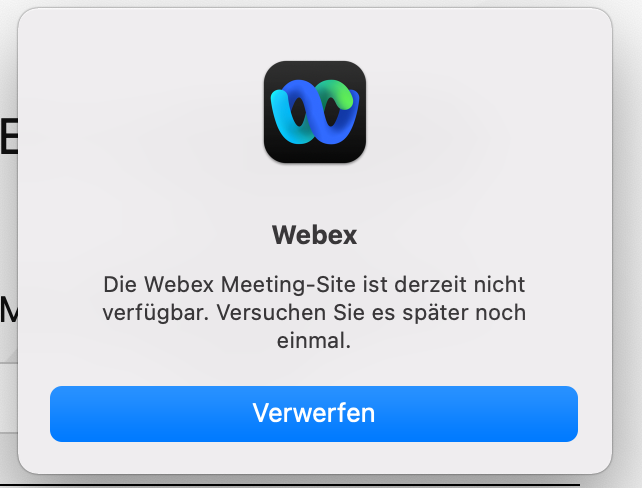
Task: Select the word 'einmal.' in the message
Action: pyautogui.click(x=314, y=340)
